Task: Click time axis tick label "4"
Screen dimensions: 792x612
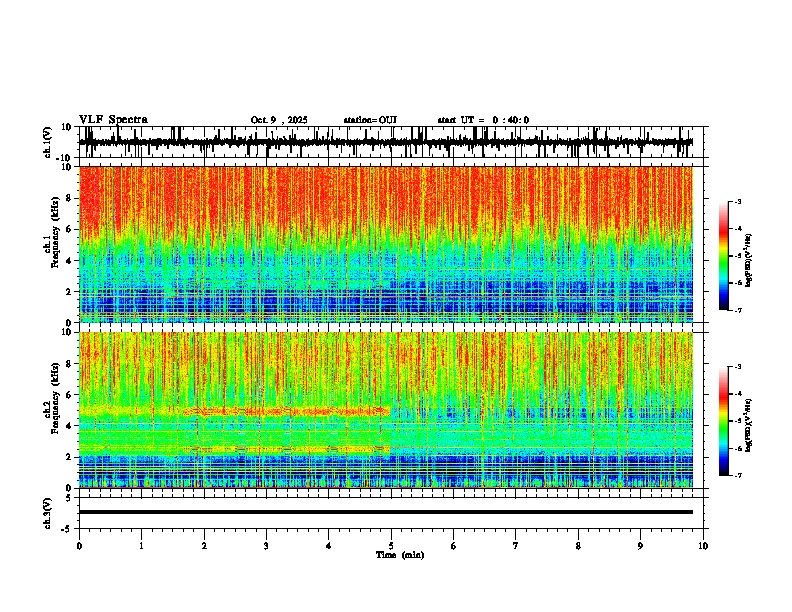Action: pyautogui.click(x=329, y=546)
